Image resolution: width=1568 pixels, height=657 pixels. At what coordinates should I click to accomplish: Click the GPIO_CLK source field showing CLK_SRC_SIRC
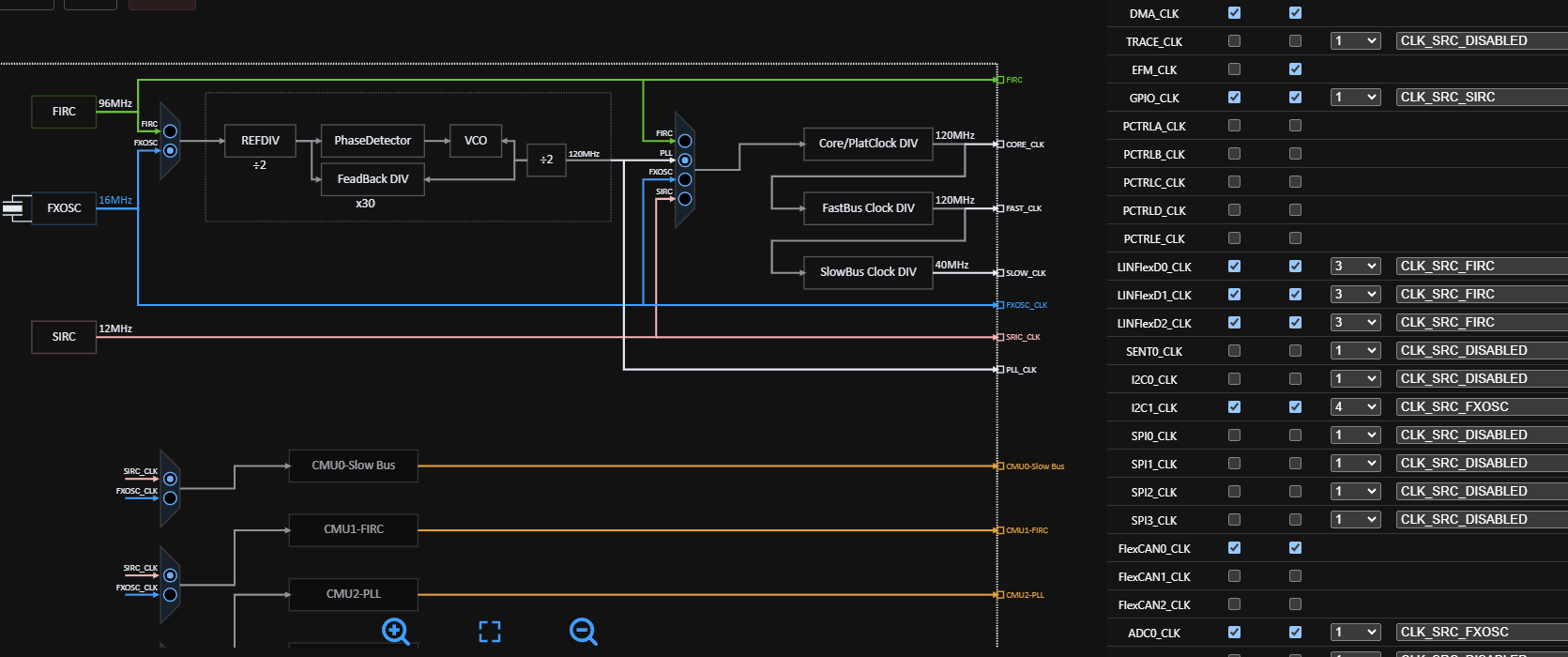click(x=1481, y=98)
